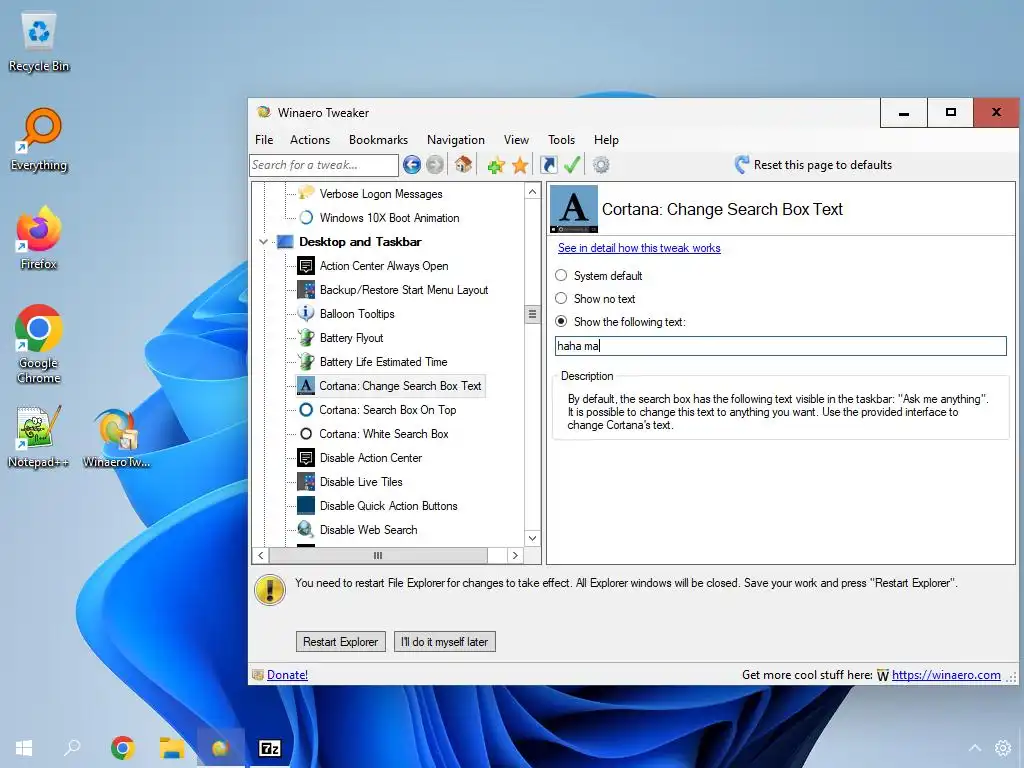1024x768 pixels.
Task: Open 7-Zip from the taskbar
Action: [270, 748]
